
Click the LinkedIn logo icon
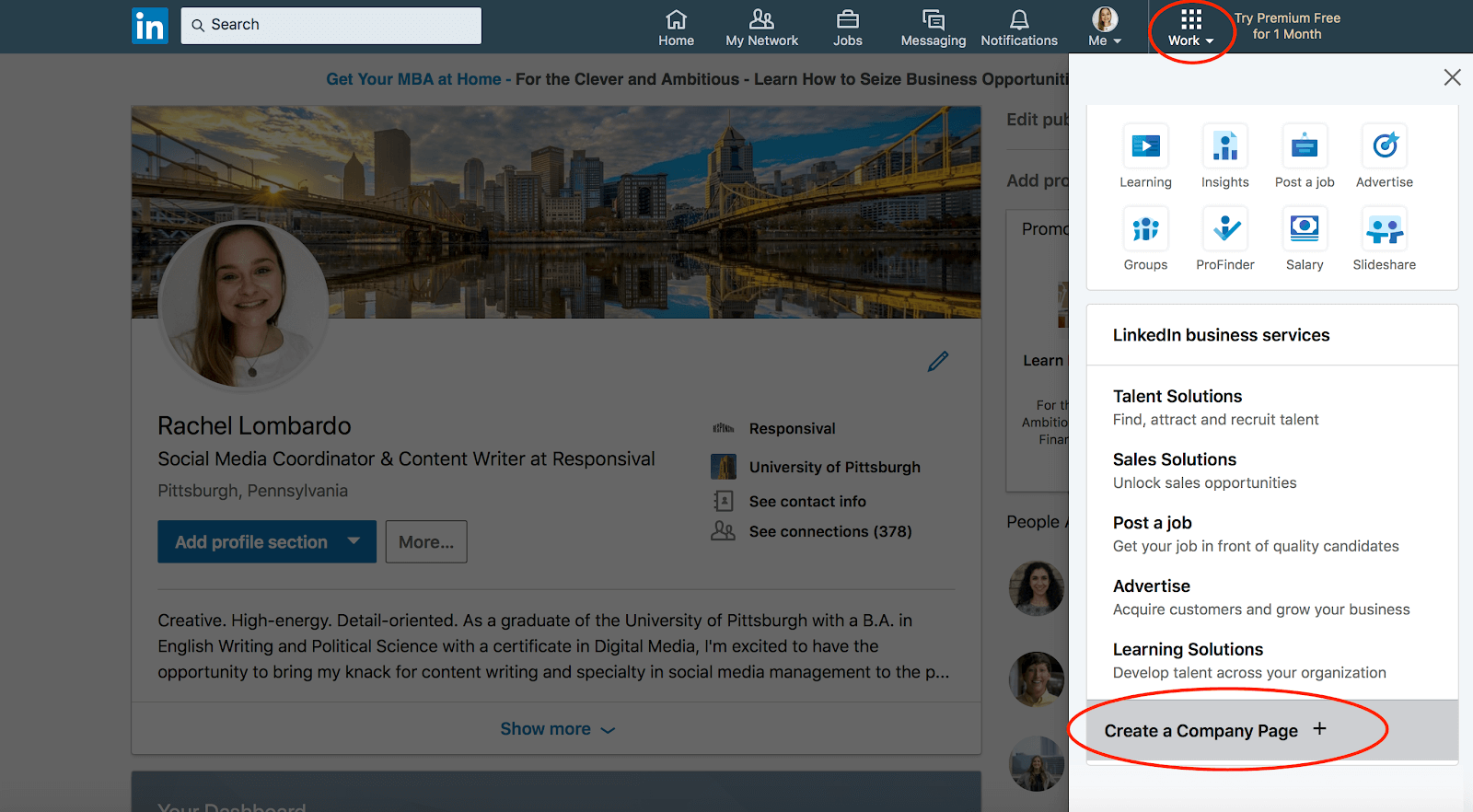150,26
